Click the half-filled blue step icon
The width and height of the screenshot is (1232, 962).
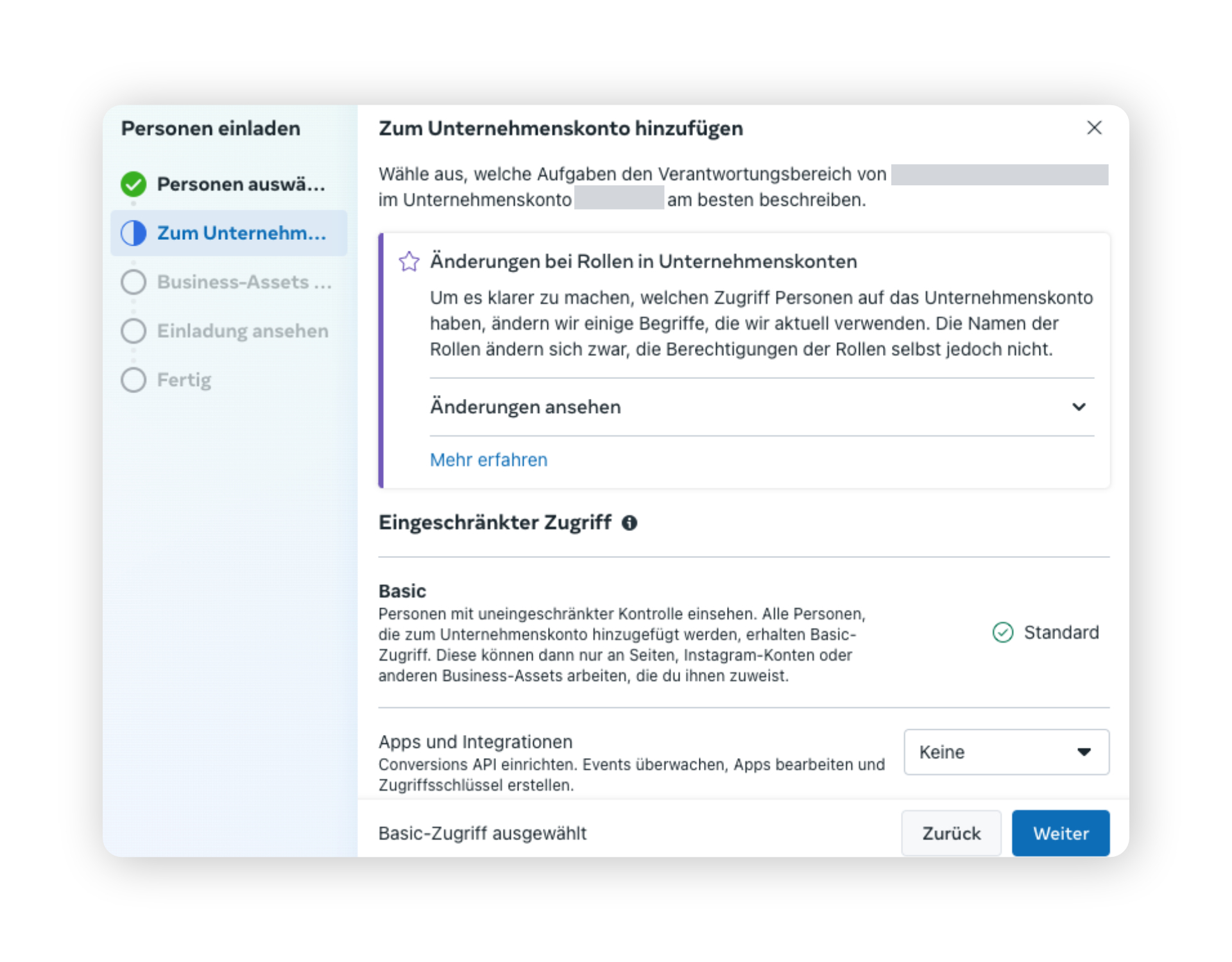click(133, 233)
